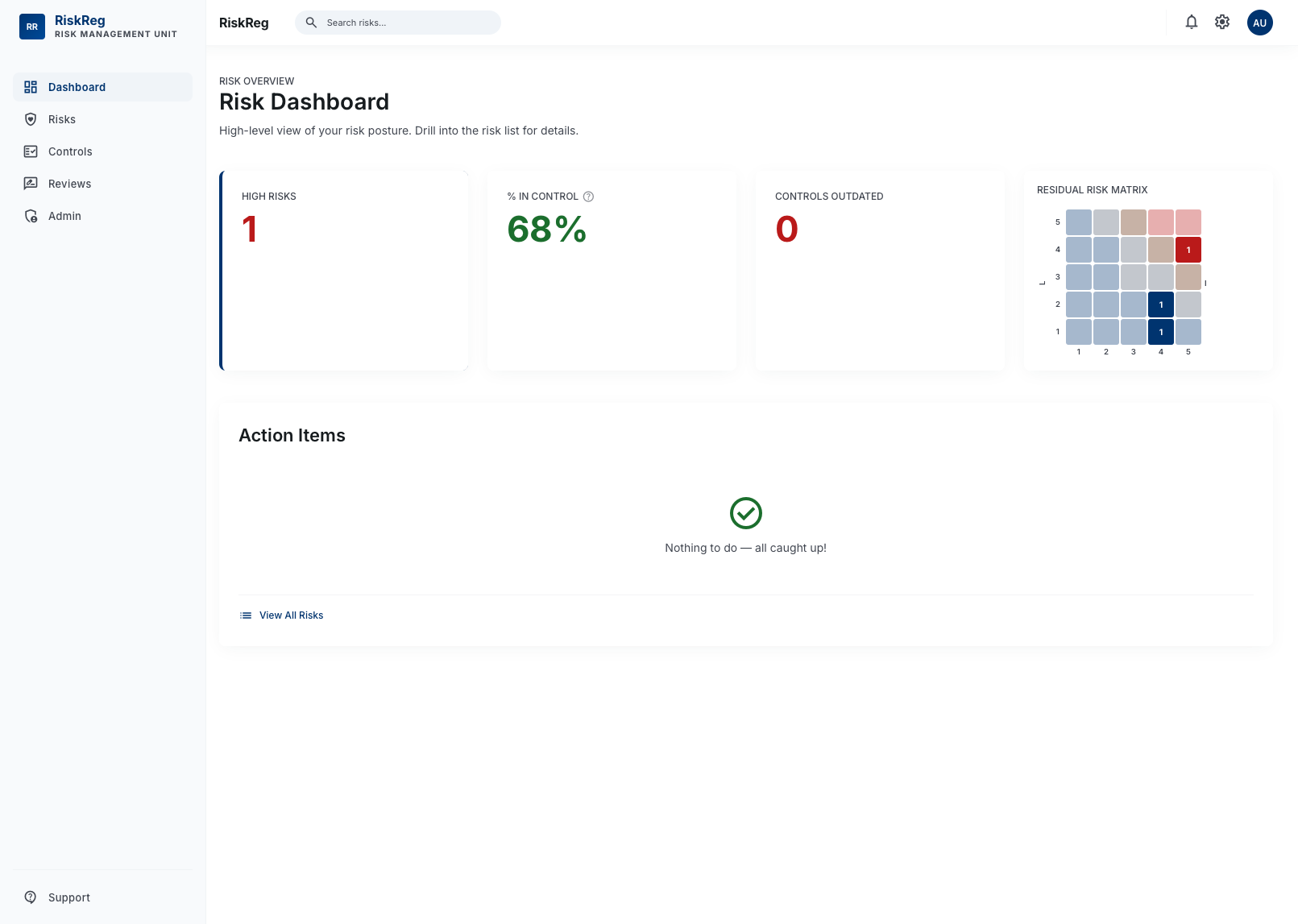Navigate to Risks via the sidebar
The width and height of the screenshot is (1298, 924).
(x=61, y=118)
